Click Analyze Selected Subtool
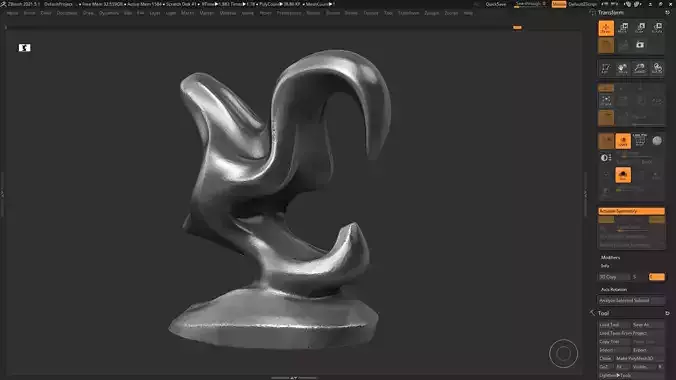This screenshot has width=676, height=380. [631, 300]
